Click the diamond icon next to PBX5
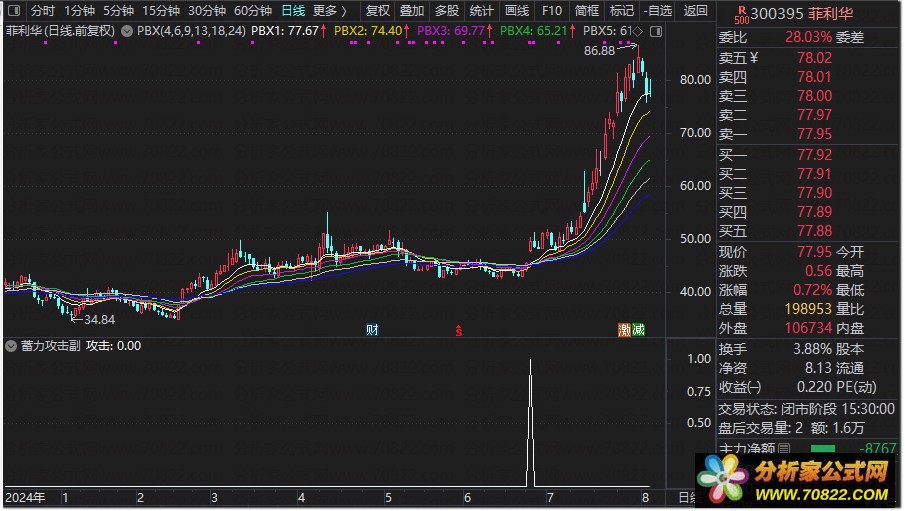The width and height of the screenshot is (905, 511). click(637, 31)
